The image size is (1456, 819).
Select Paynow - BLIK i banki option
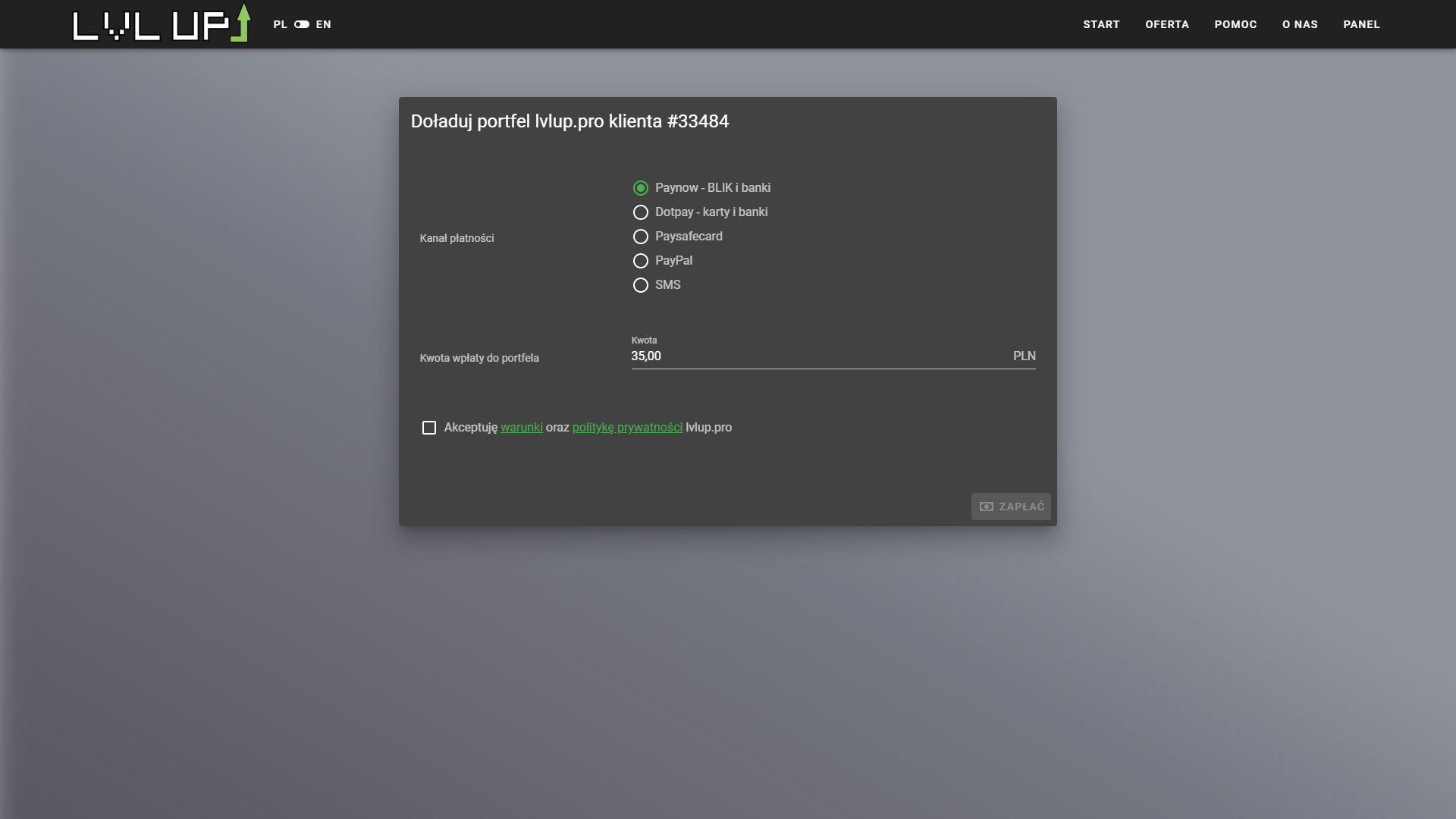click(641, 188)
